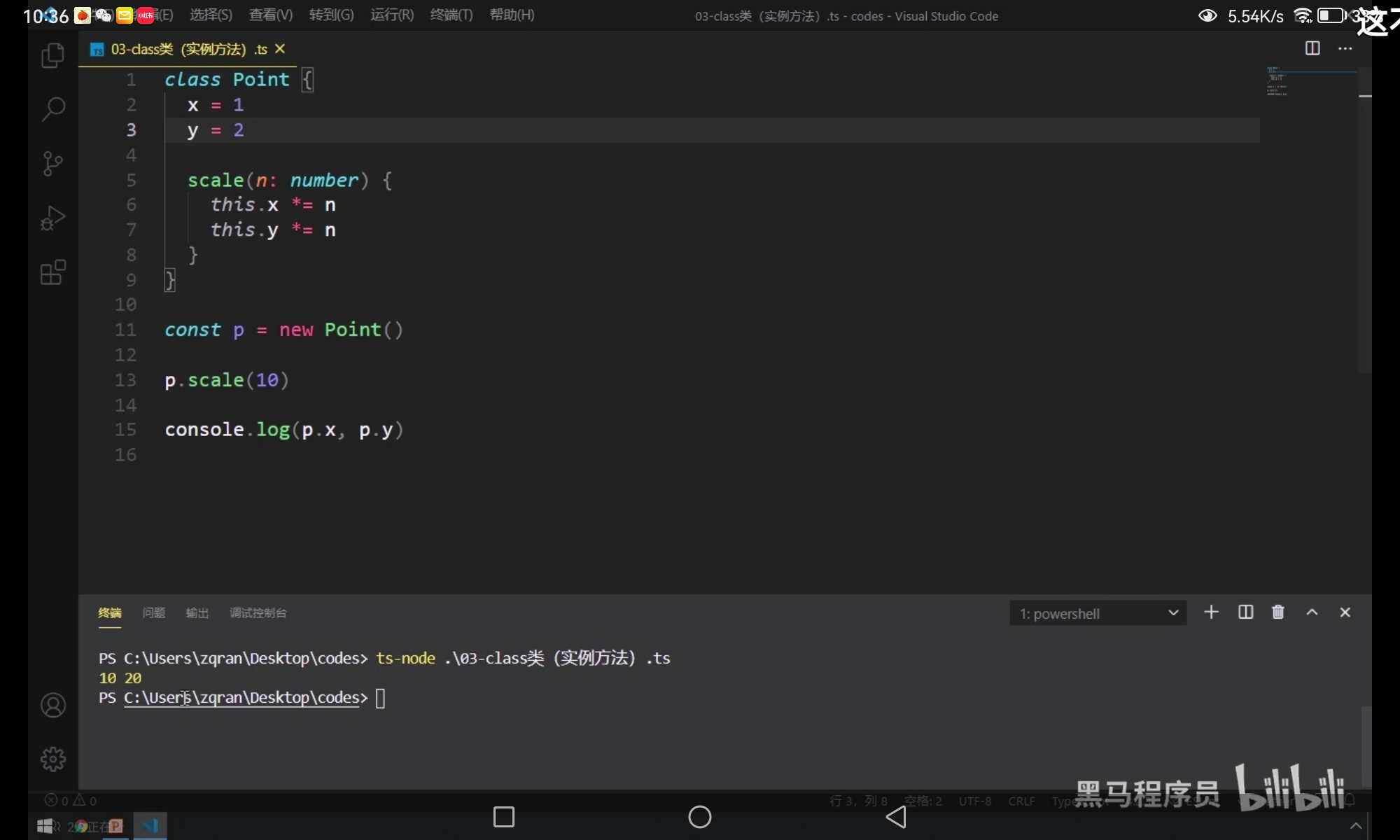Open the 终端(T) menu
The width and height of the screenshot is (1400, 840).
pos(451,15)
